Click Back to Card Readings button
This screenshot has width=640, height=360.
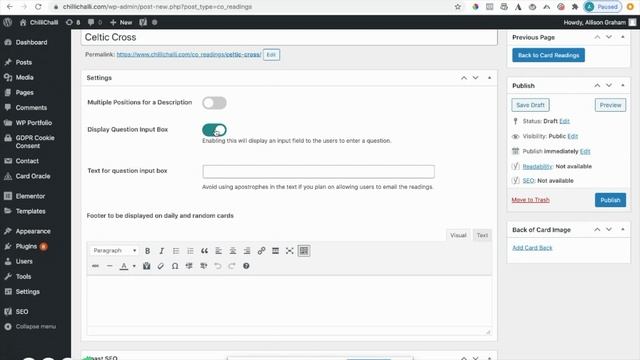click(548, 55)
